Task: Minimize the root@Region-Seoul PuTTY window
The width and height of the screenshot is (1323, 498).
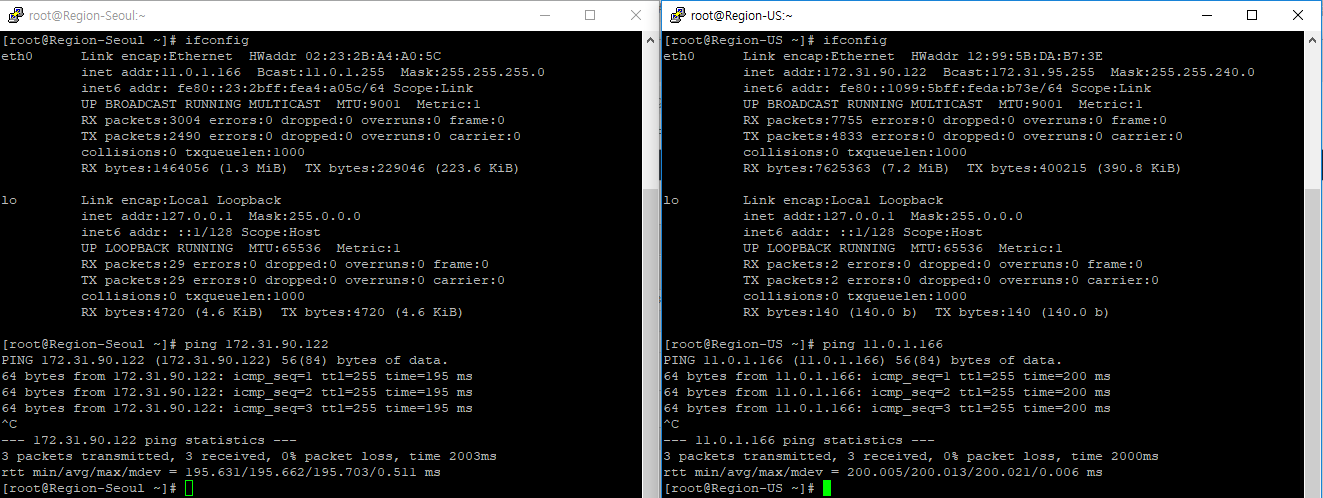Action: click(544, 15)
